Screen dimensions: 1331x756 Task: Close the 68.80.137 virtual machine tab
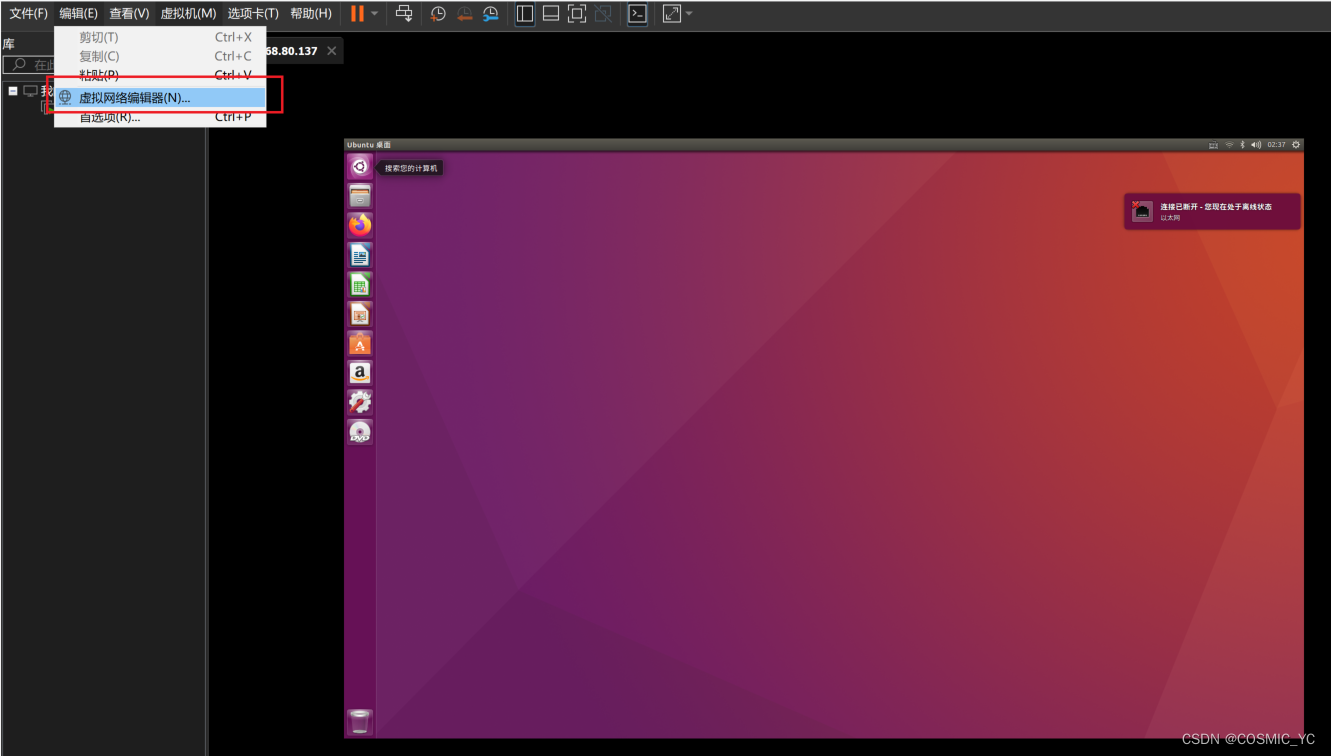(332, 51)
